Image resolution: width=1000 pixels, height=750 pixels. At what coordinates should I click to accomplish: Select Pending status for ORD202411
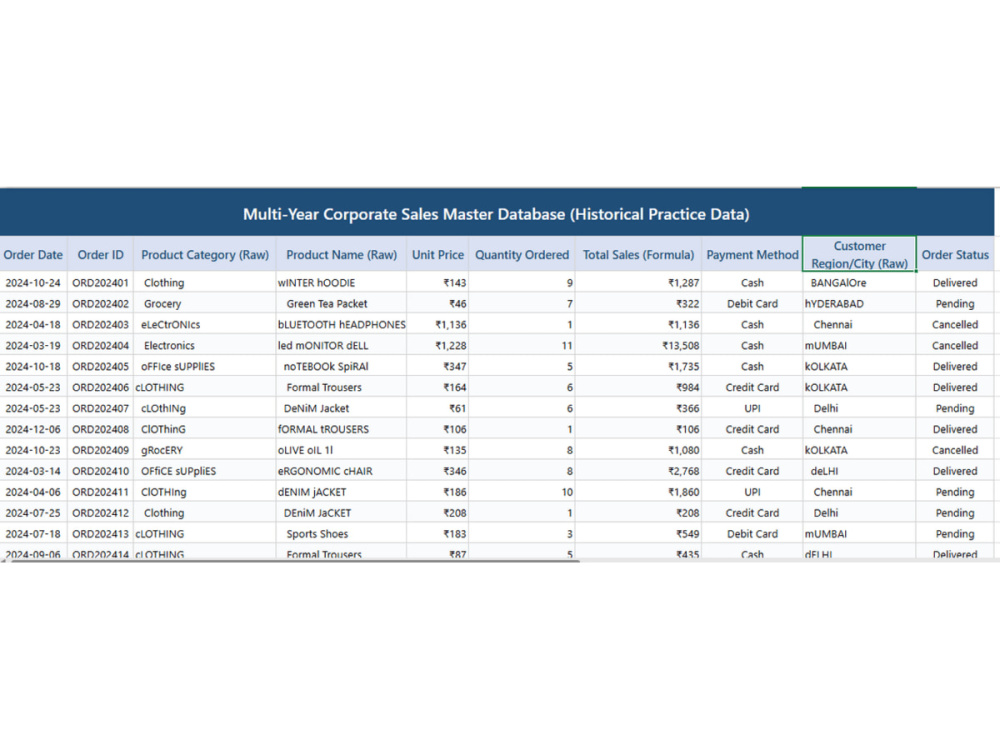pos(955,492)
